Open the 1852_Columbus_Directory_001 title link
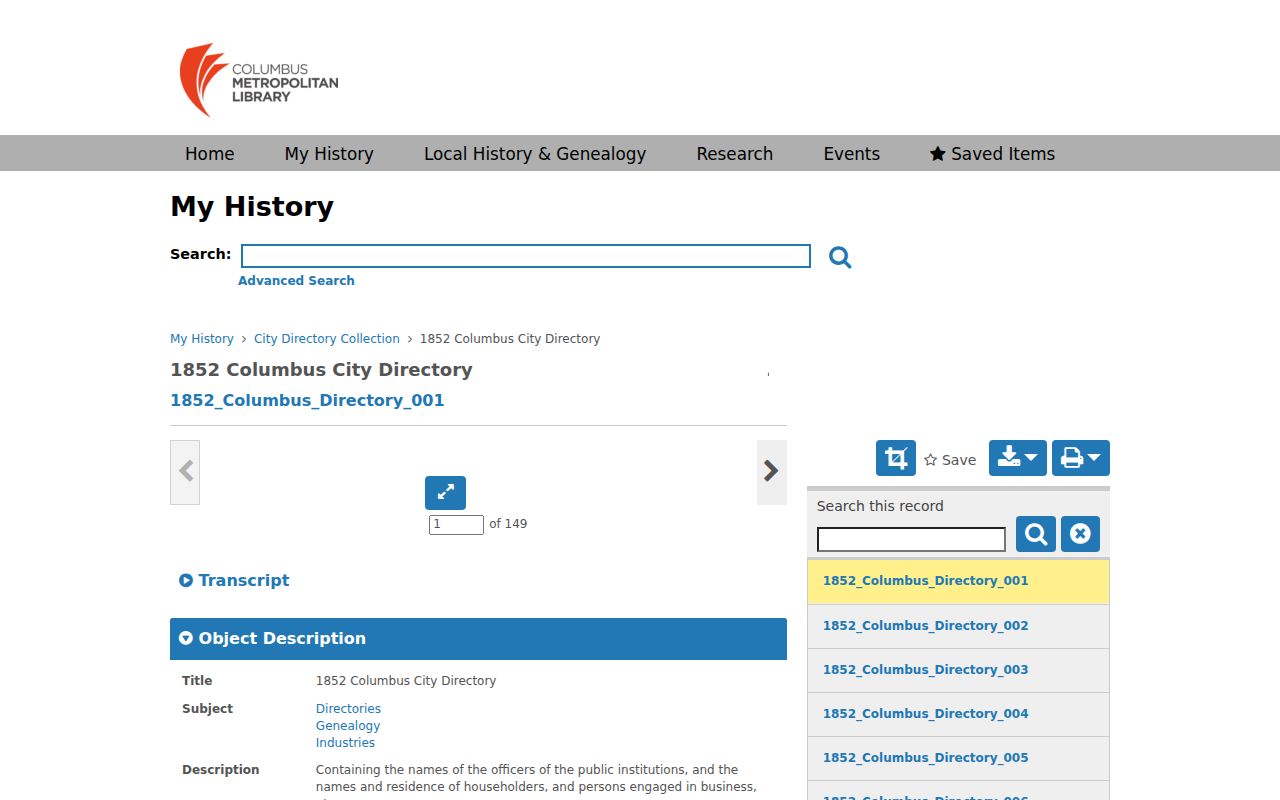 point(307,400)
